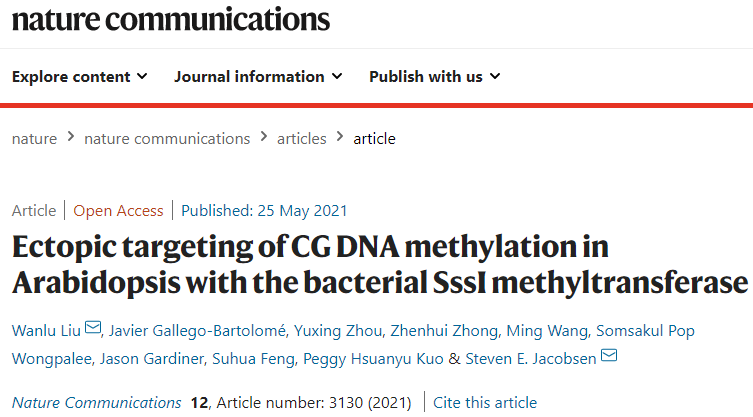
Task: Open the Journal information dropdown
Action: point(258,77)
